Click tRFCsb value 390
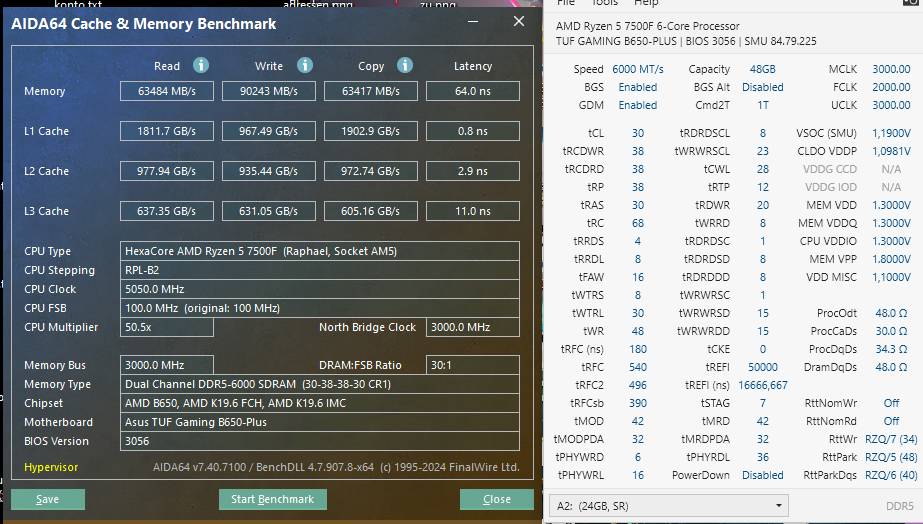The image size is (923, 524). click(638, 403)
